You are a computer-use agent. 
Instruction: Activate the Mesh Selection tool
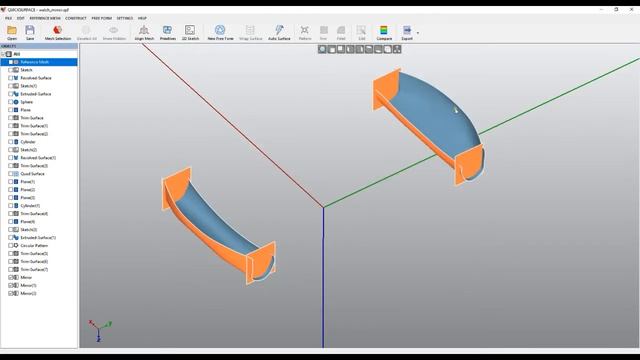pyautogui.click(x=58, y=32)
